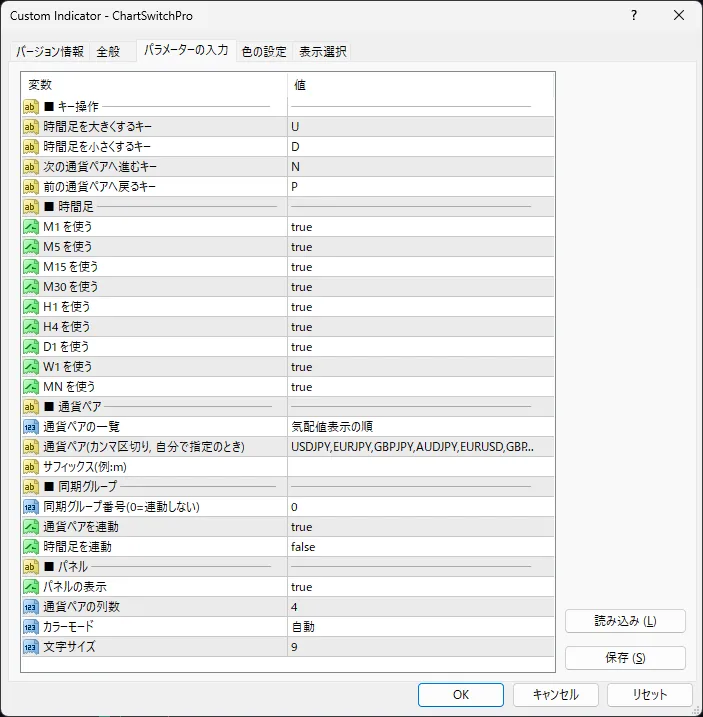Edit the 通貨ペアの列数 value 4

pyautogui.click(x=420, y=607)
